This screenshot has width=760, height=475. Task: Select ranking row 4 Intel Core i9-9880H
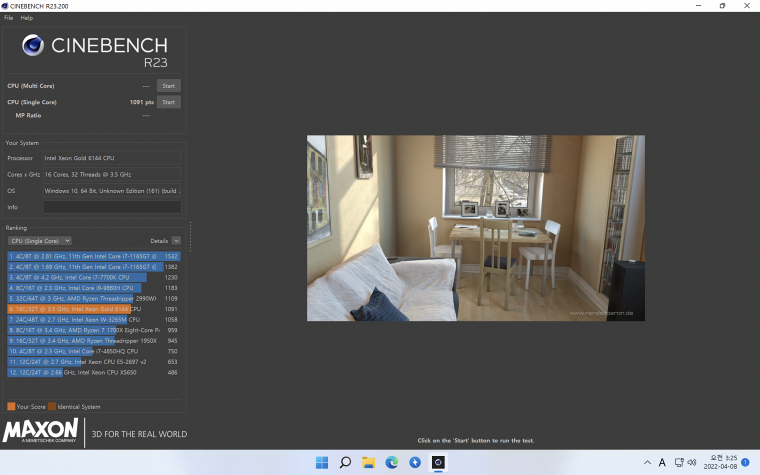coord(94,288)
